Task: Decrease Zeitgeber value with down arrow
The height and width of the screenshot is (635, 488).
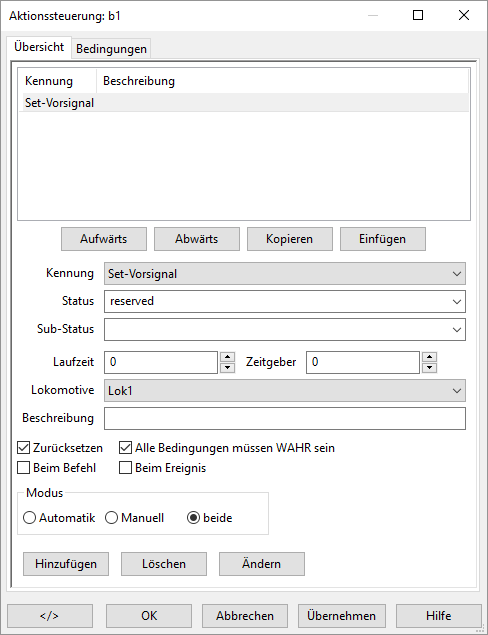Action: (x=429, y=367)
